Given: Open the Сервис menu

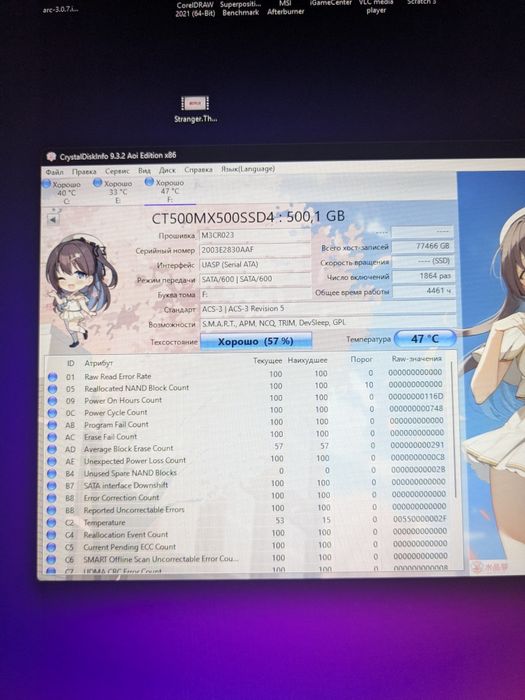Looking at the screenshot, I should point(117,171).
